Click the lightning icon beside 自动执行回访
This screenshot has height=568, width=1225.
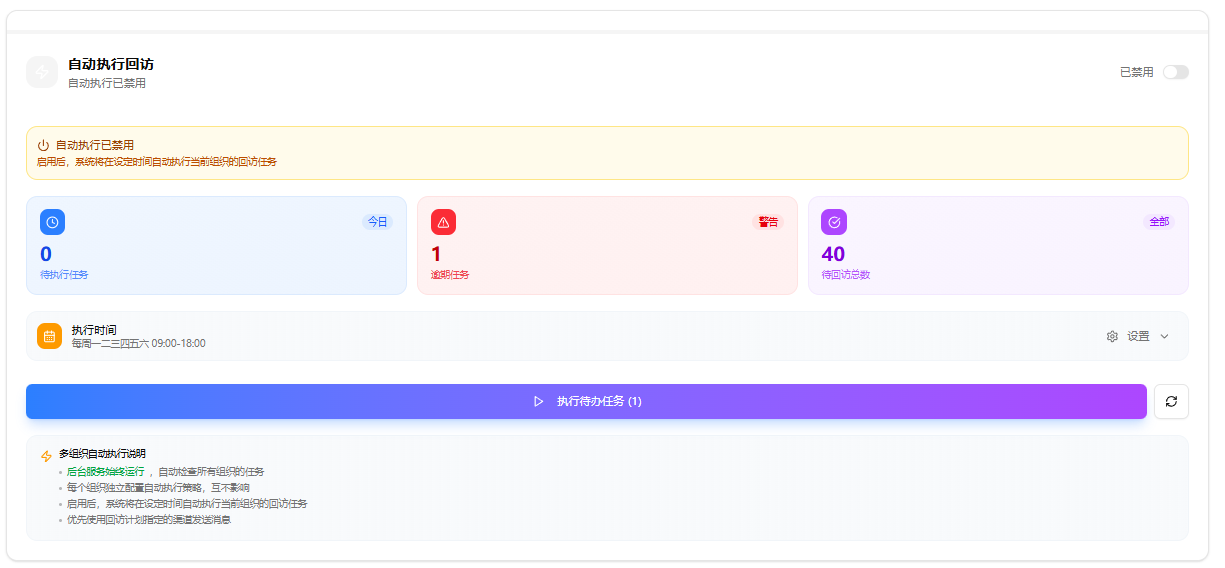click(42, 72)
